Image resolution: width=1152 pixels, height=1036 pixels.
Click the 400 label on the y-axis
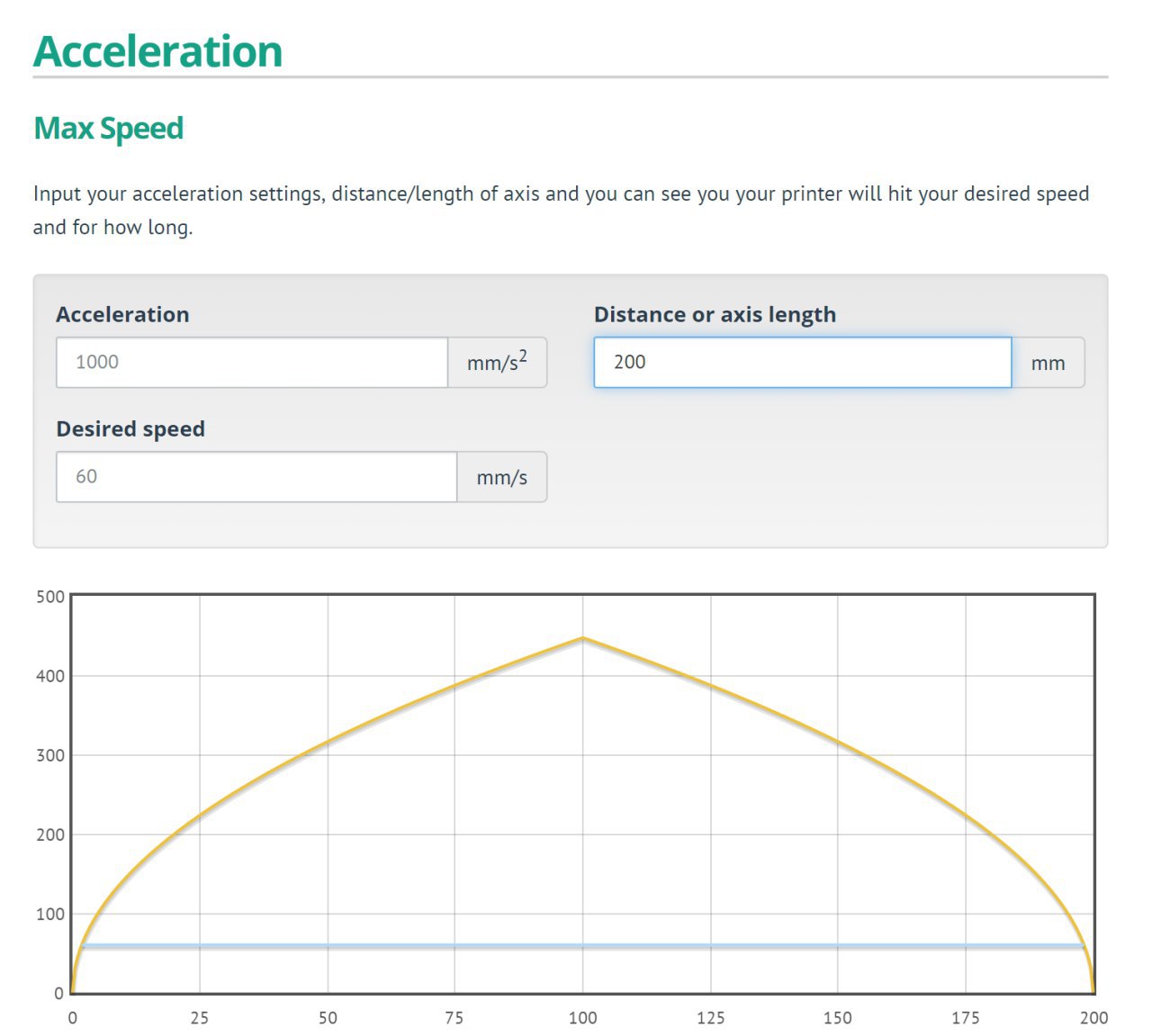[x=50, y=676]
